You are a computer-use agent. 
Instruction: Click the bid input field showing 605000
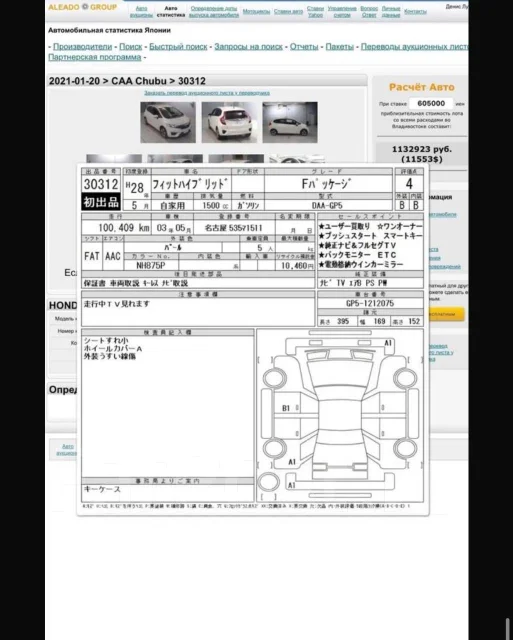tap(431, 103)
